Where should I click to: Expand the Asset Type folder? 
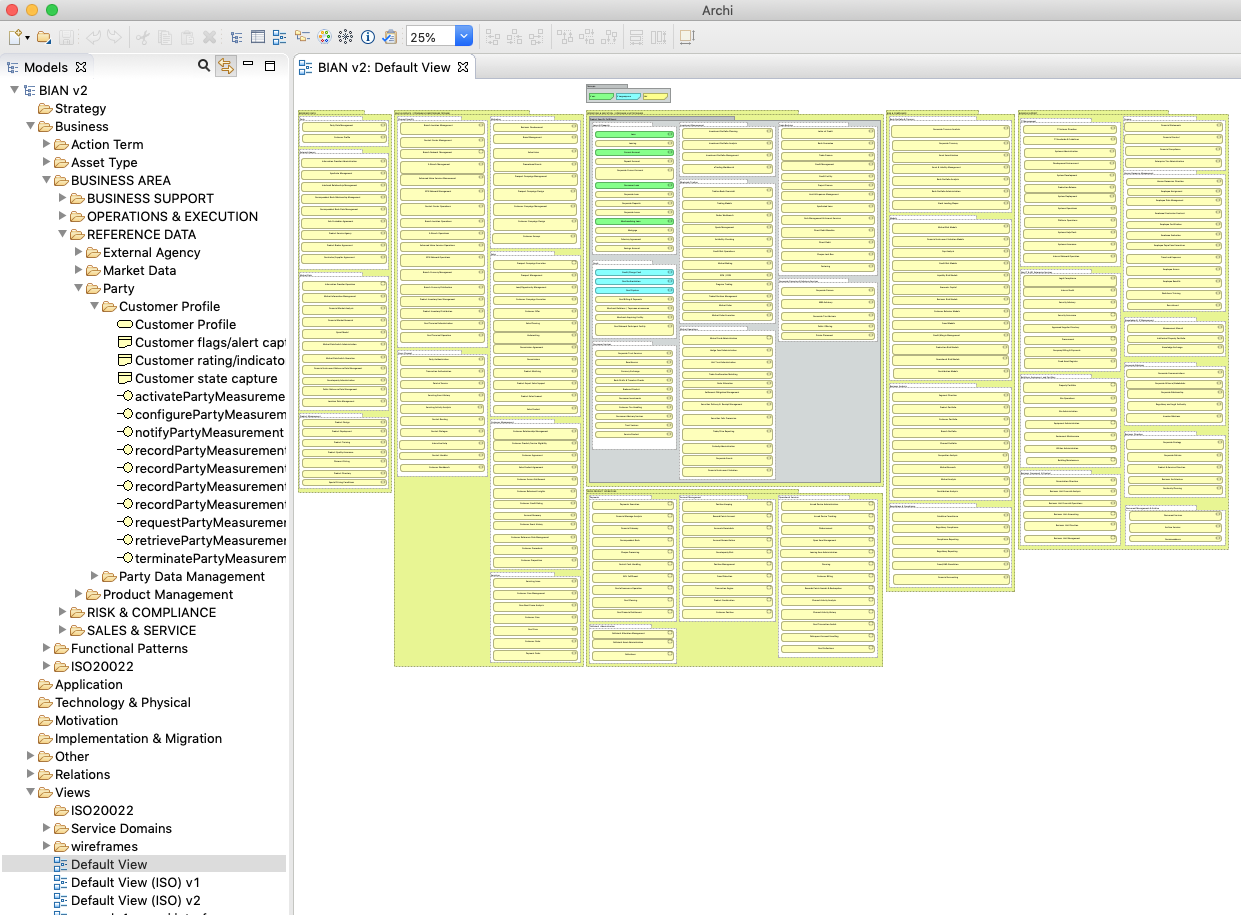47,162
